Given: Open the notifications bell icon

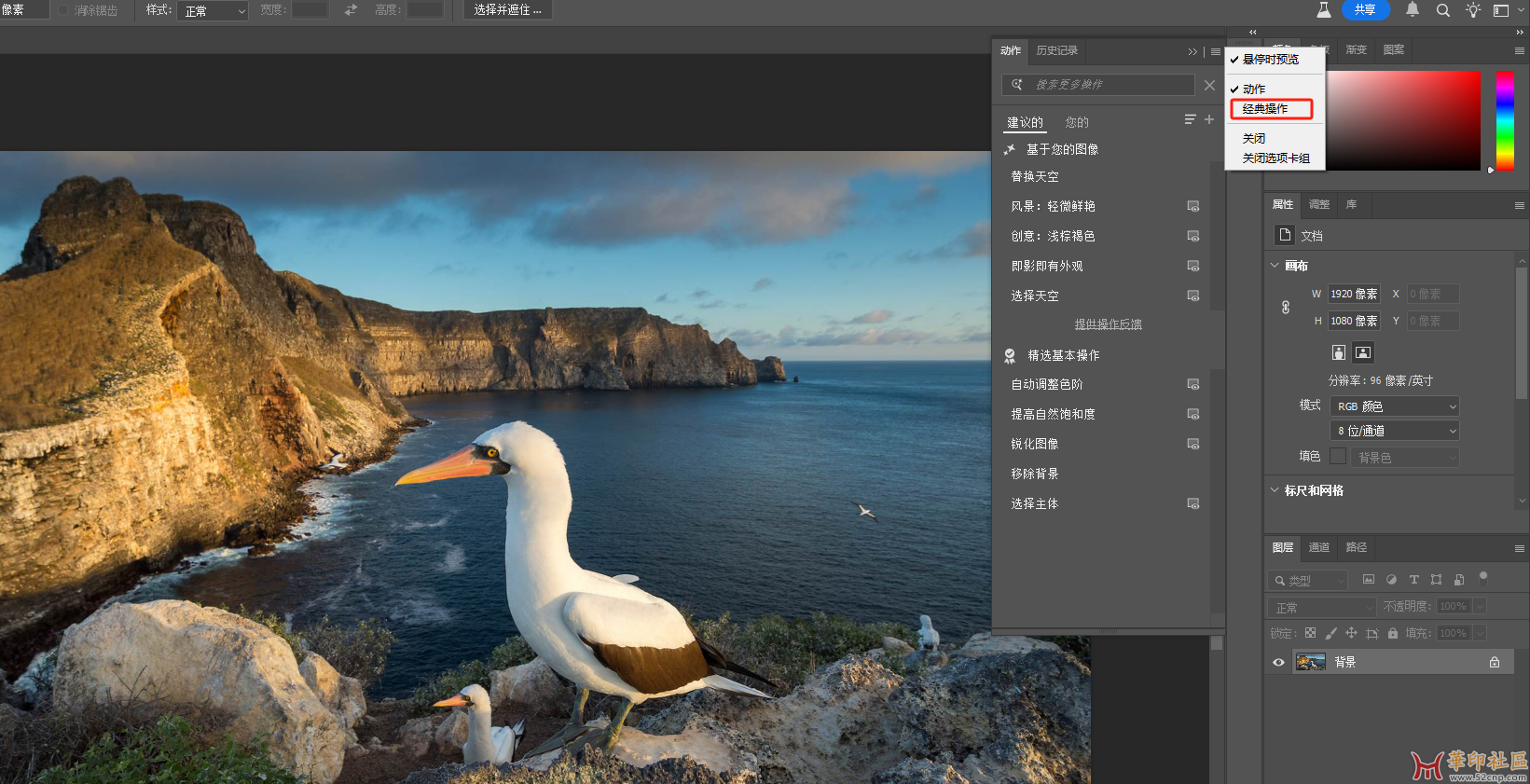Looking at the screenshot, I should point(1413,9).
